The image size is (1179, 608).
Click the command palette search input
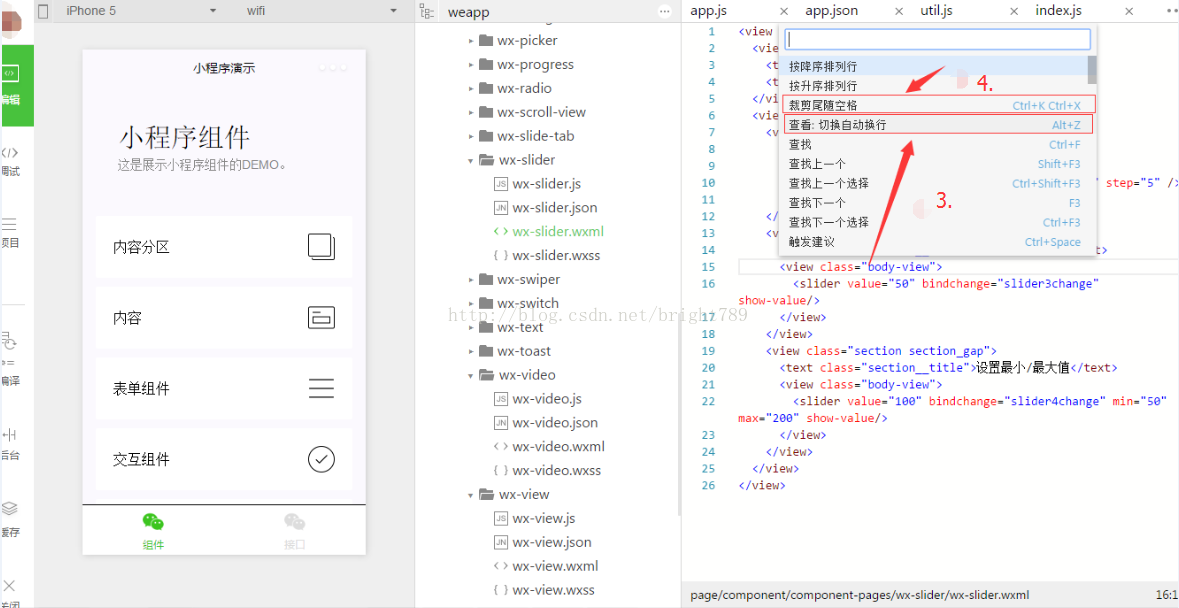938,39
